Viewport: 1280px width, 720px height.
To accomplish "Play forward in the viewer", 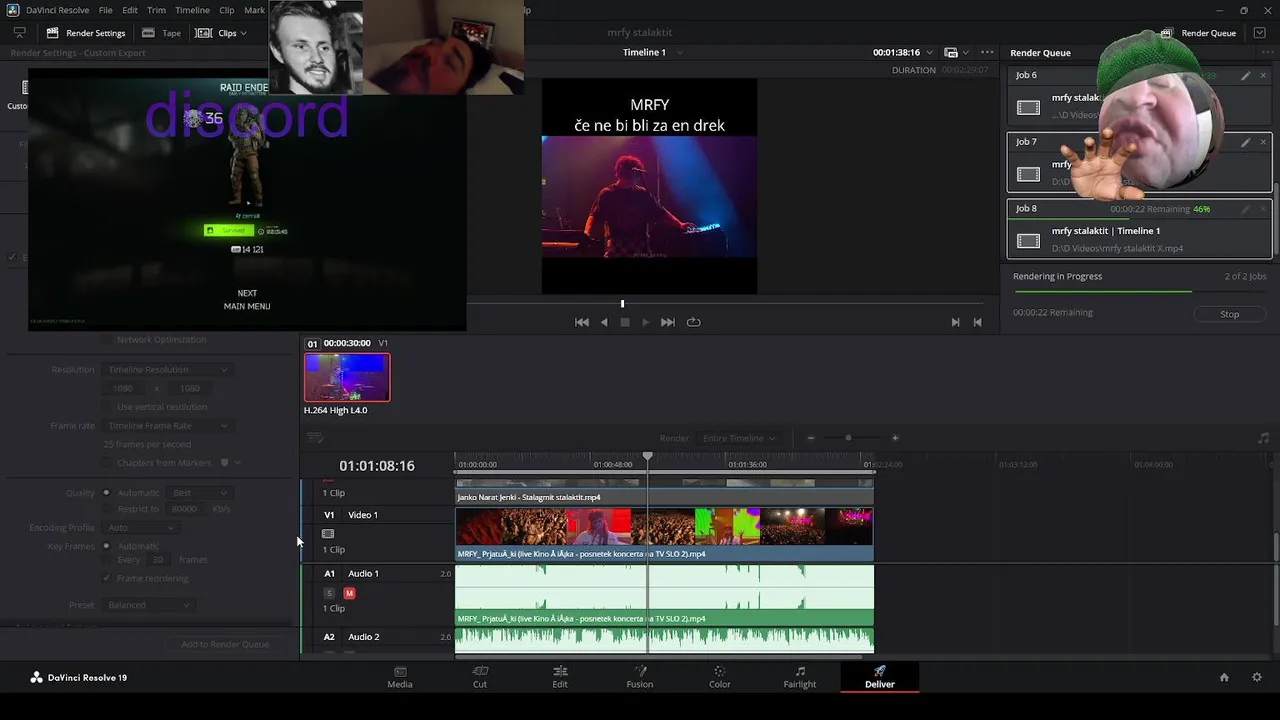I will coord(645,322).
